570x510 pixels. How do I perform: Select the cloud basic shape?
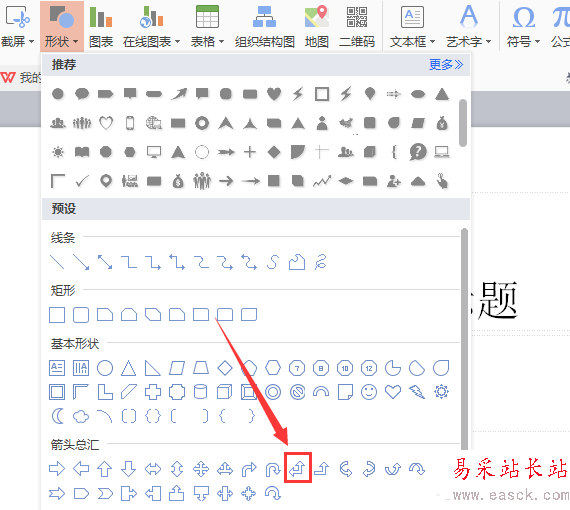tap(81, 416)
